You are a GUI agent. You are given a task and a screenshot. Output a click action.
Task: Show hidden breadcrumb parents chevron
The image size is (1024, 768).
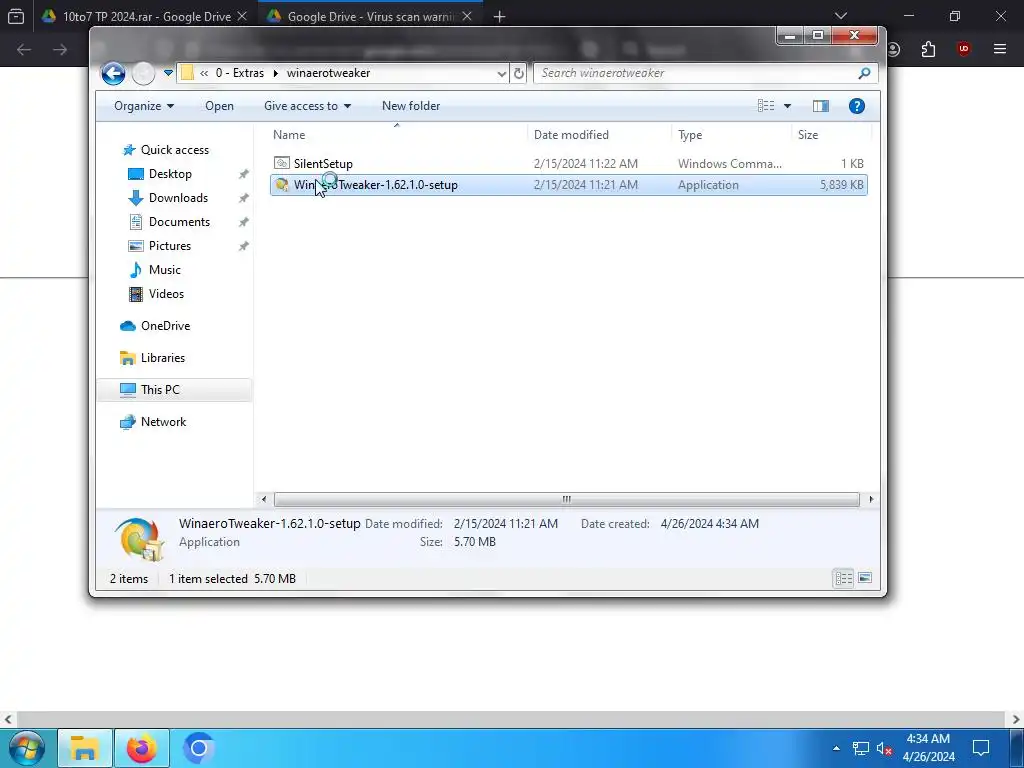(204, 73)
